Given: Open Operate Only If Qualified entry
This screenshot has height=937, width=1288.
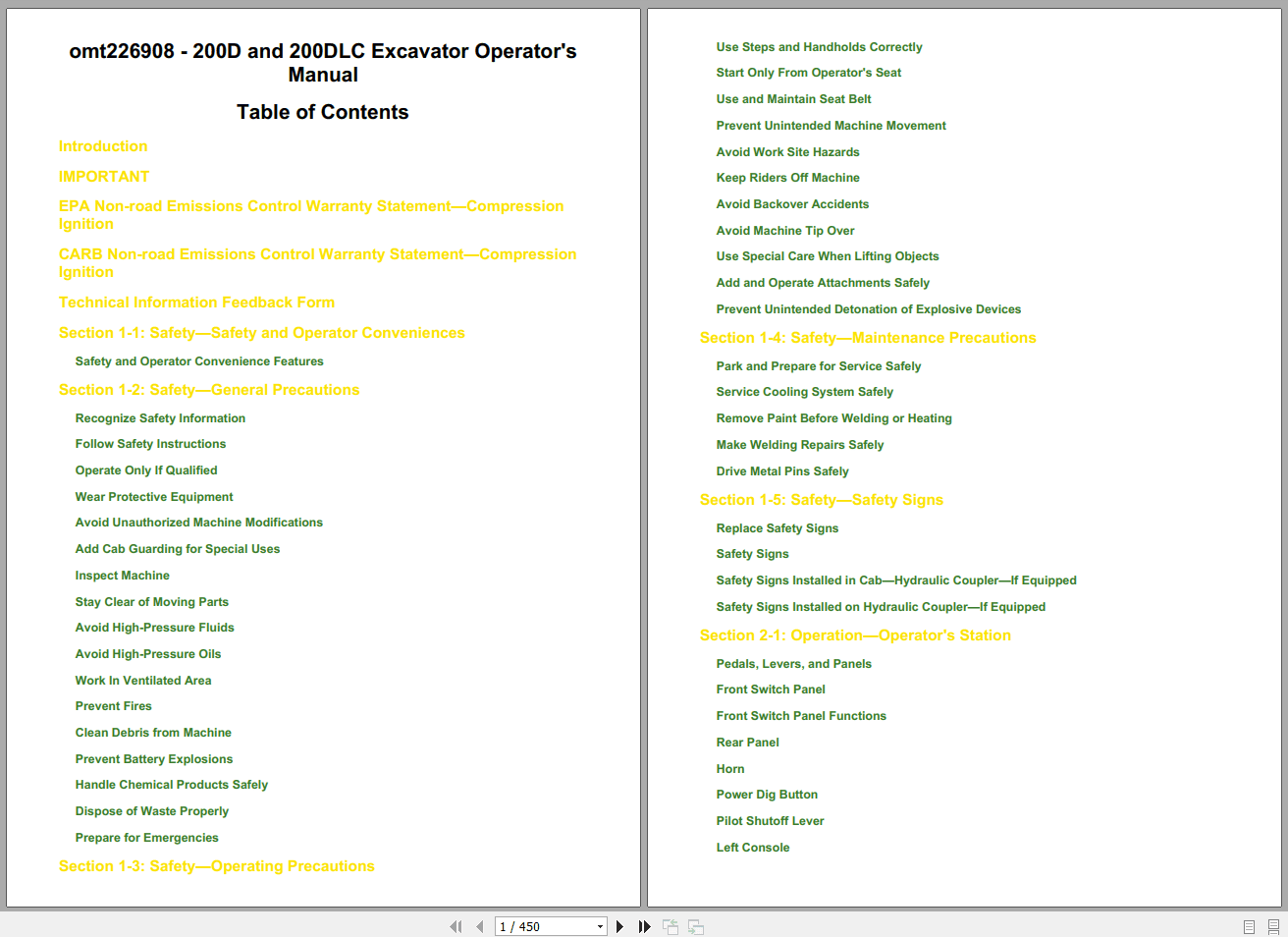Looking at the screenshot, I should click(146, 470).
